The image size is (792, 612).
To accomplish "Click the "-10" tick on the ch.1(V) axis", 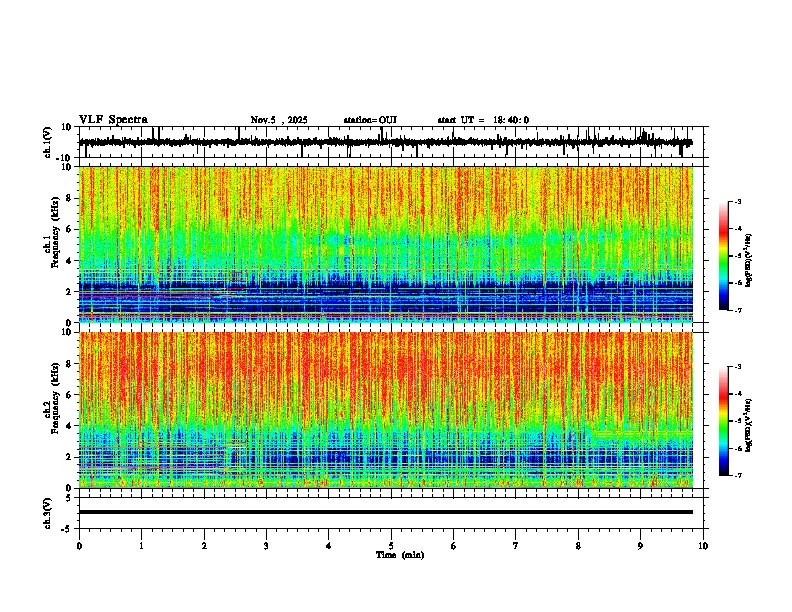I will (65, 158).
